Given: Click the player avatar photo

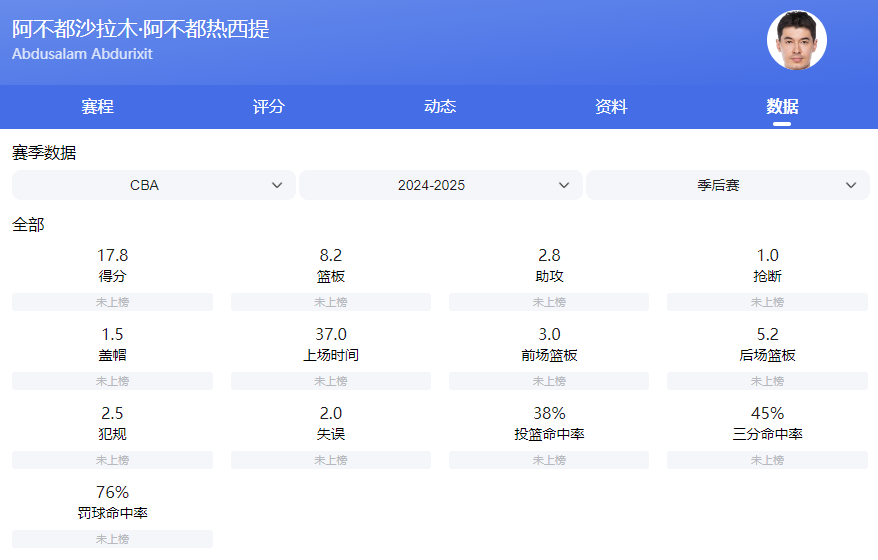Looking at the screenshot, I should point(796,40).
